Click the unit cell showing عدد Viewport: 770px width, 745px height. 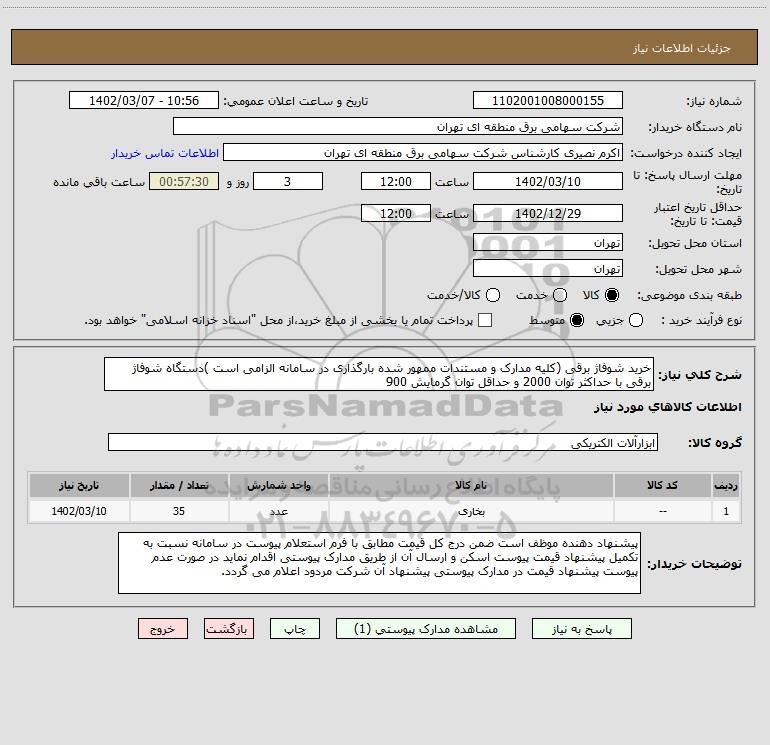(278, 511)
